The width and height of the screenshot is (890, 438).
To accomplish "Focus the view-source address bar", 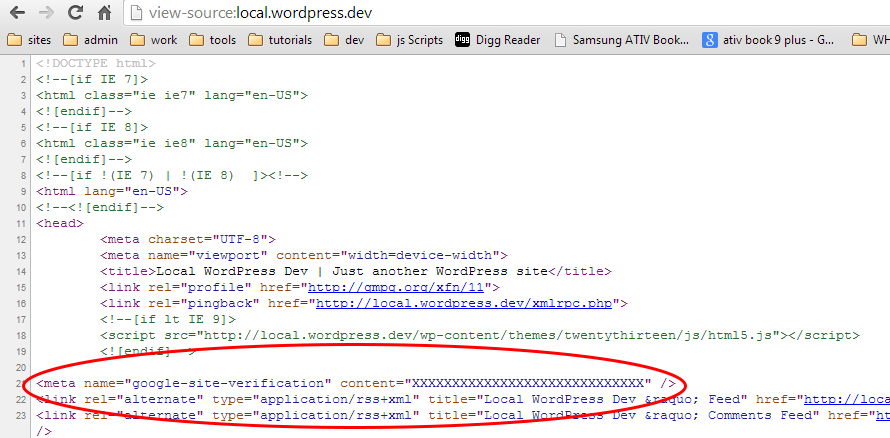I will (x=507, y=12).
